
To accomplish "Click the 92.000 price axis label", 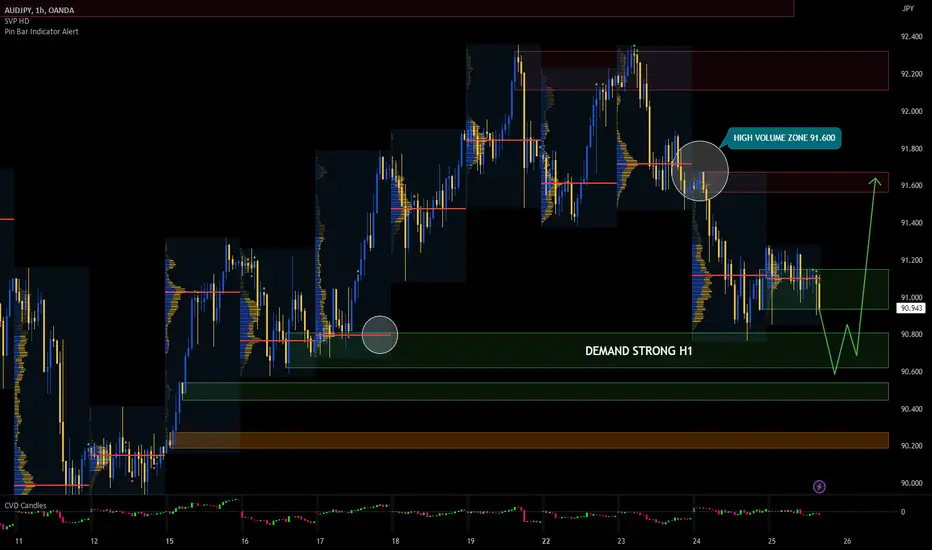I will pyautogui.click(x=911, y=111).
